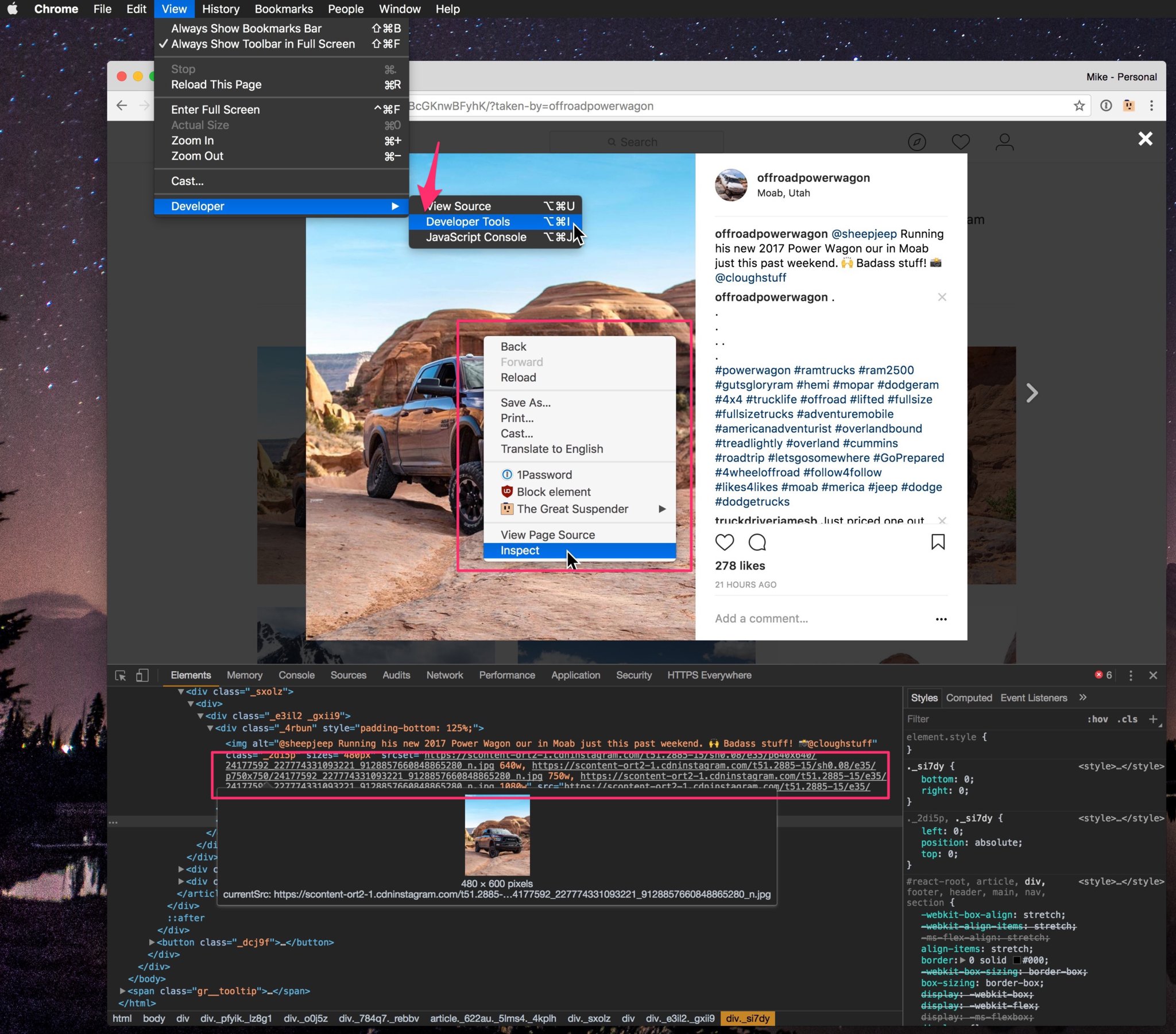This screenshot has width=1176, height=1034.
Task: Go back with the browser back arrow
Action: [x=121, y=106]
